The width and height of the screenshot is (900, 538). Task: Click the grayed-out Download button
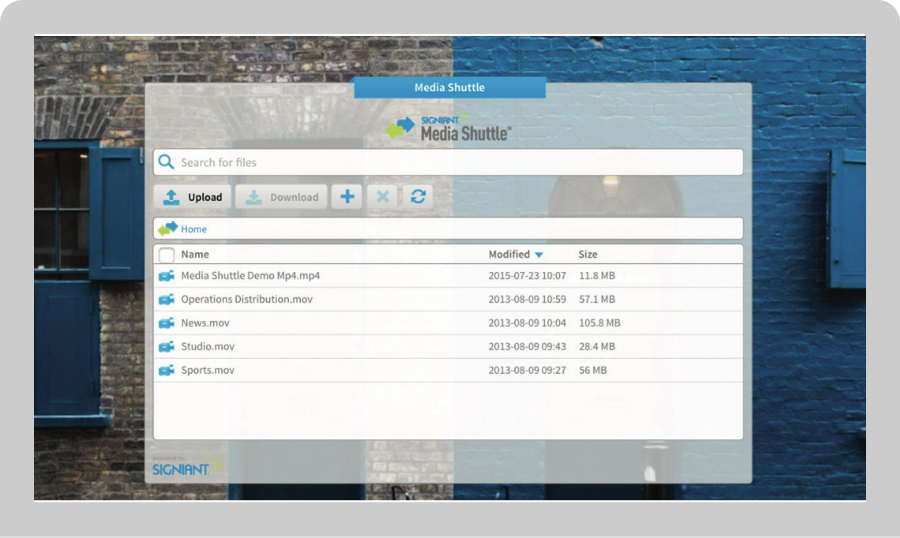point(281,197)
